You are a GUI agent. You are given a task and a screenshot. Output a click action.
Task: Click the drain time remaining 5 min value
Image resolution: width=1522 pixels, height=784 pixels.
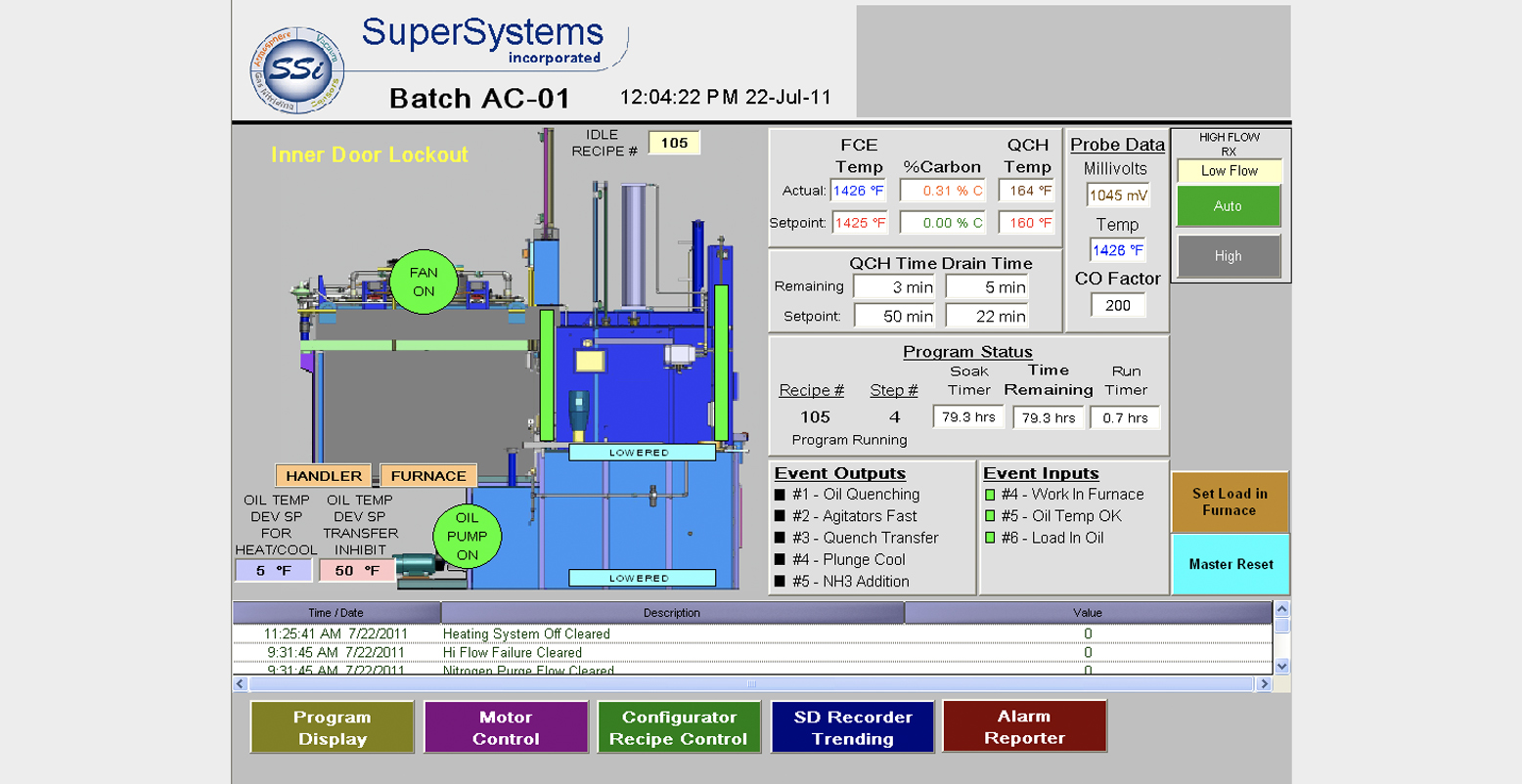click(987, 287)
